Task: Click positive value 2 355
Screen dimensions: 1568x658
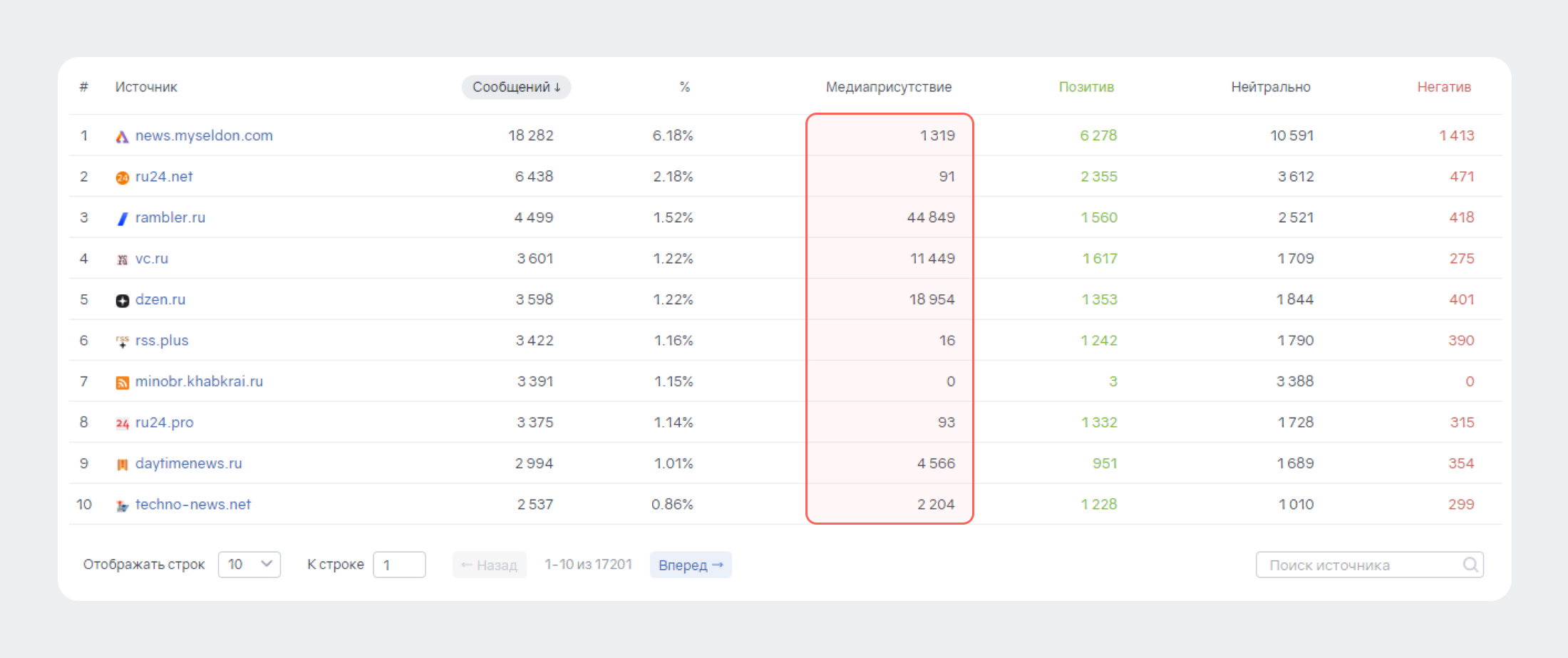Action: pos(1099,176)
